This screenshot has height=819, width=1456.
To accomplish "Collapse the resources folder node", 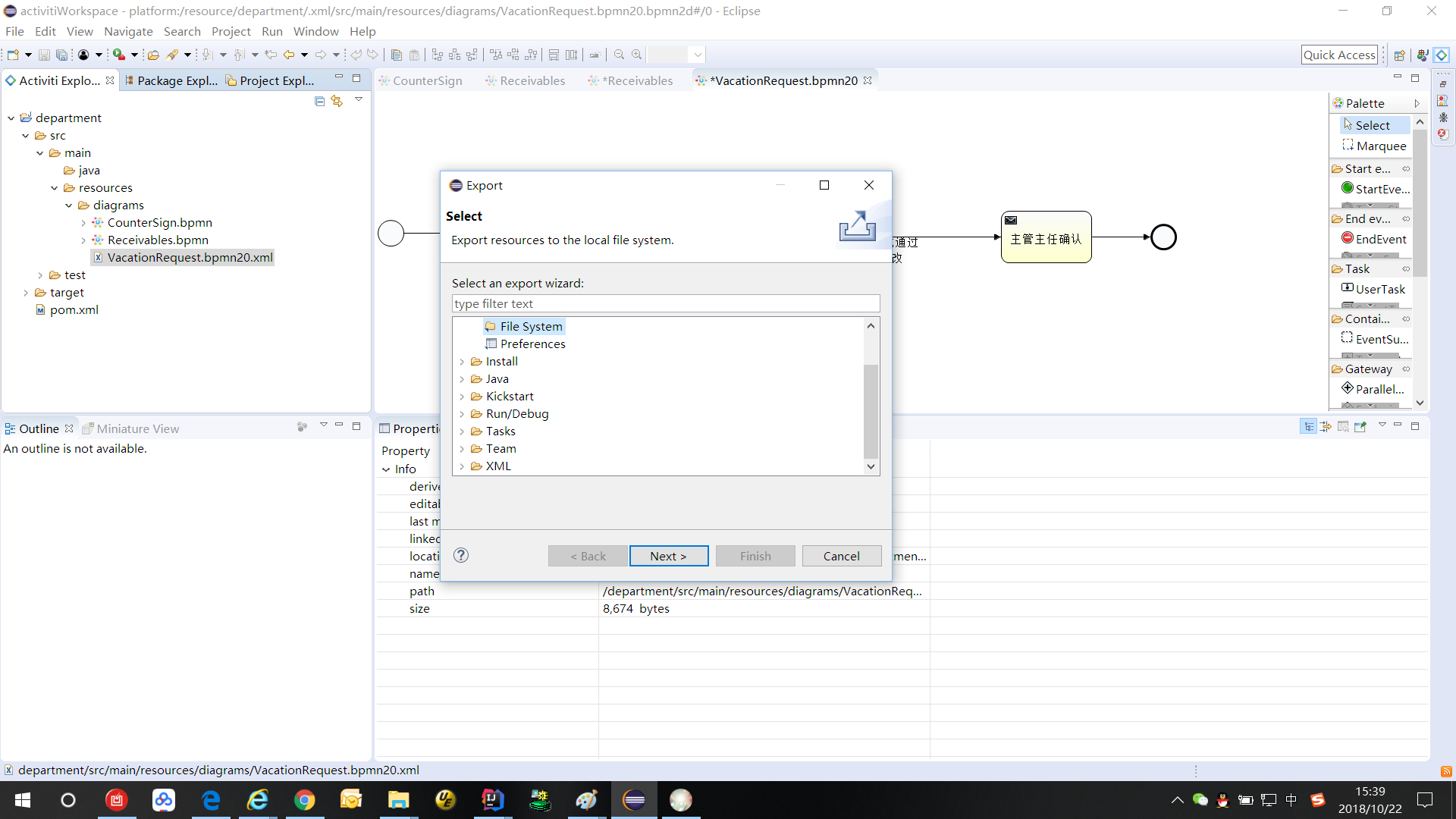I will [x=55, y=188].
